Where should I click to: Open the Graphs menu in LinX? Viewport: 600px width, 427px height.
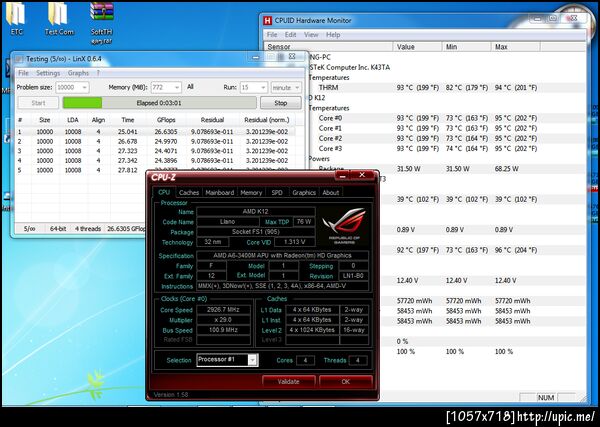click(x=78, y=73)
